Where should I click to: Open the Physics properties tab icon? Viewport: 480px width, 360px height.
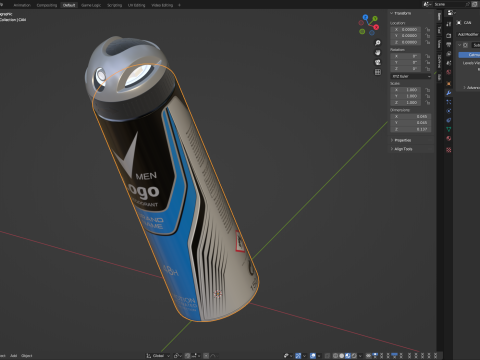point(449,111)
